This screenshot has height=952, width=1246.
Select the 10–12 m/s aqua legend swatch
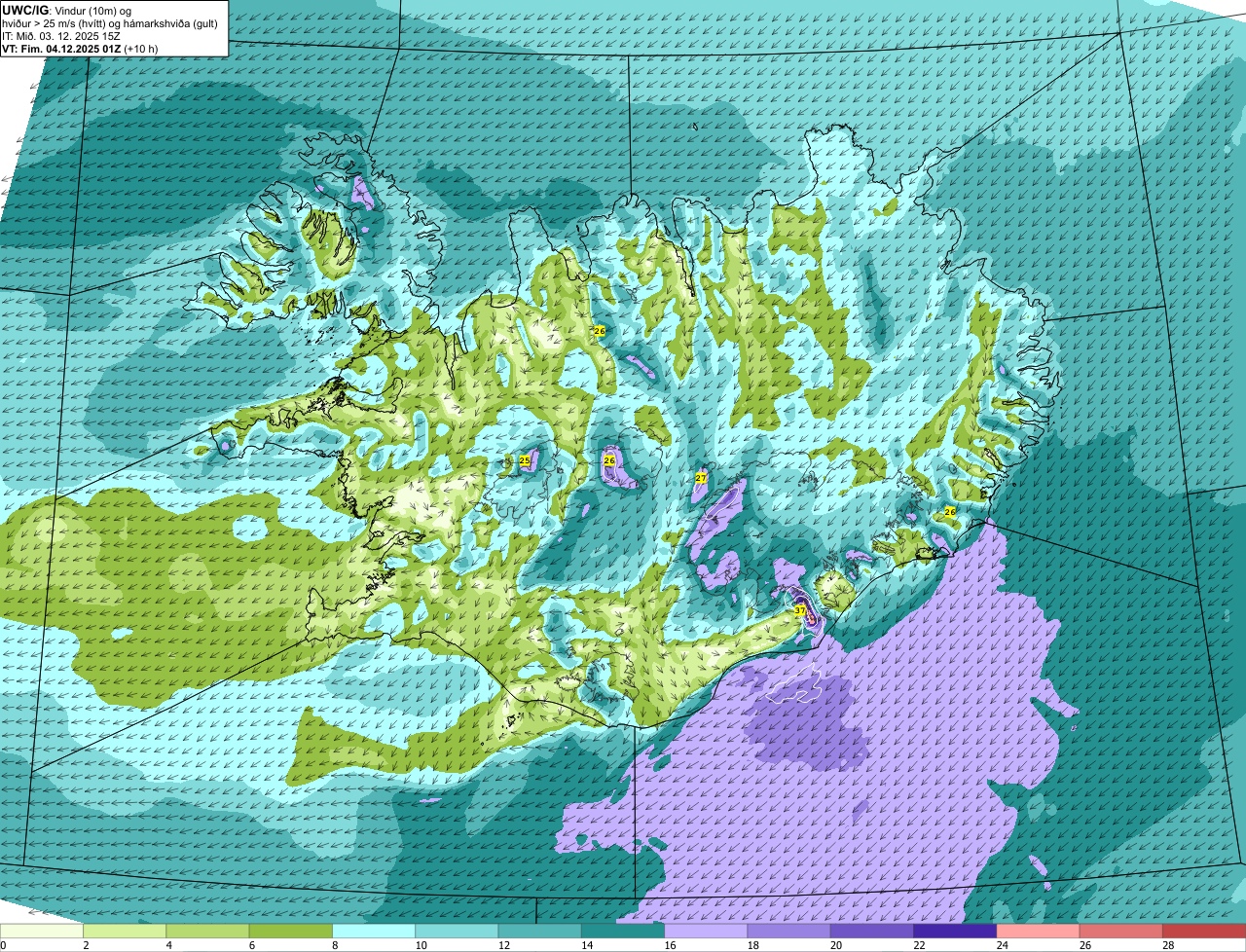point(457,931)
